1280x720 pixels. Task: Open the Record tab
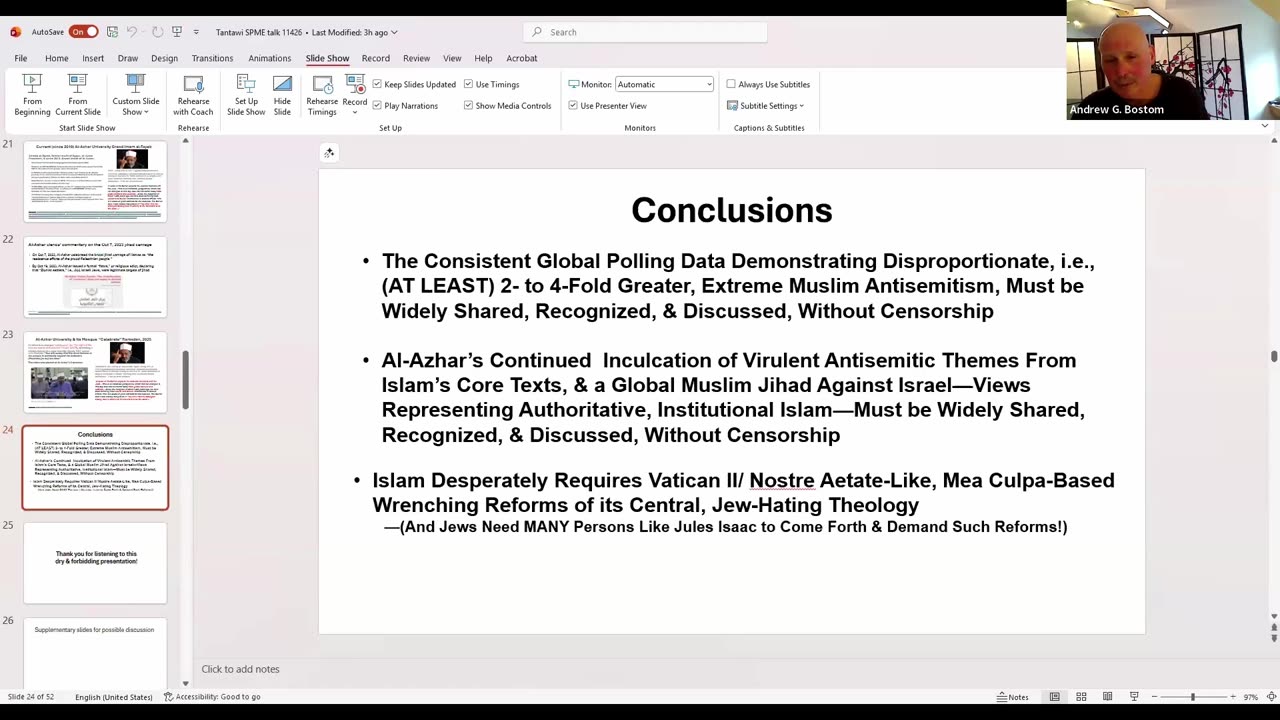pyautogui.click(x=376, y=58)
